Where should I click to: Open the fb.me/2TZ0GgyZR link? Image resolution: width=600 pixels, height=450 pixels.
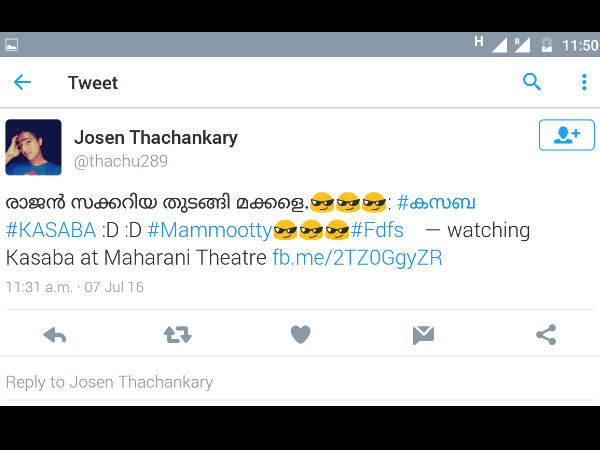point(357,258)
